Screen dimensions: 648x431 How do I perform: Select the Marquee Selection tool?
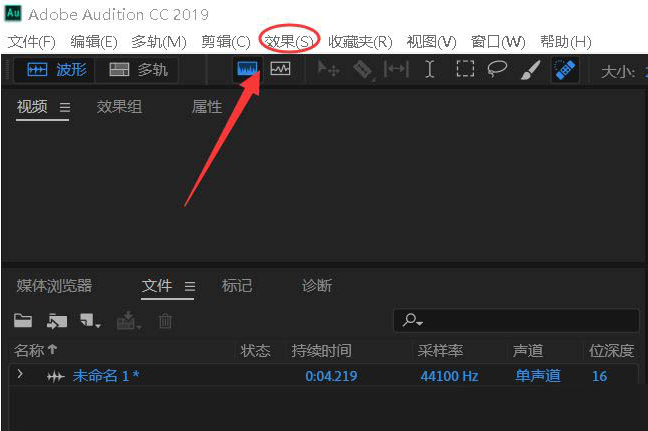click(465, 69)
